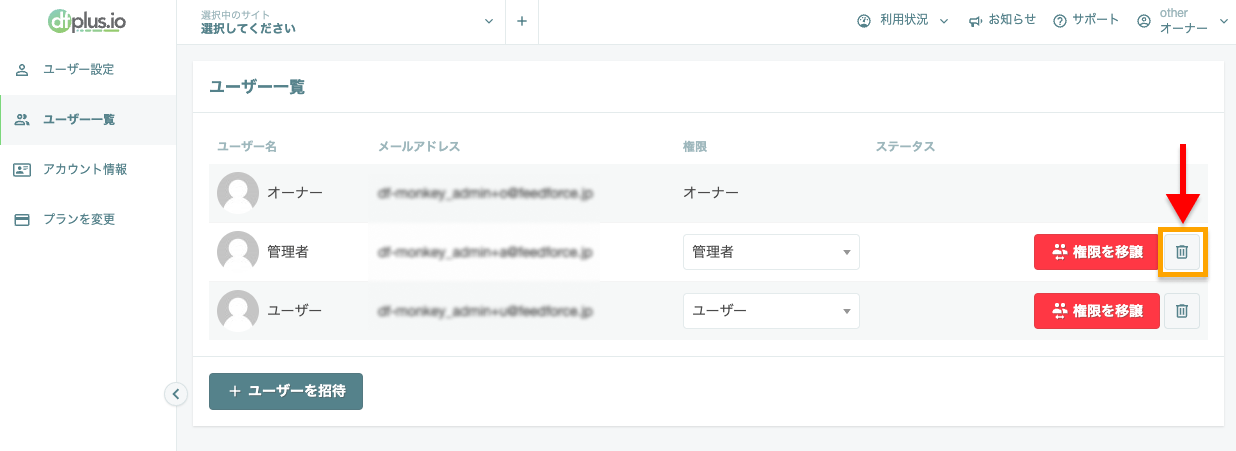
Task: Open the 利用状況 dropdown
Action: coord(902,21)
